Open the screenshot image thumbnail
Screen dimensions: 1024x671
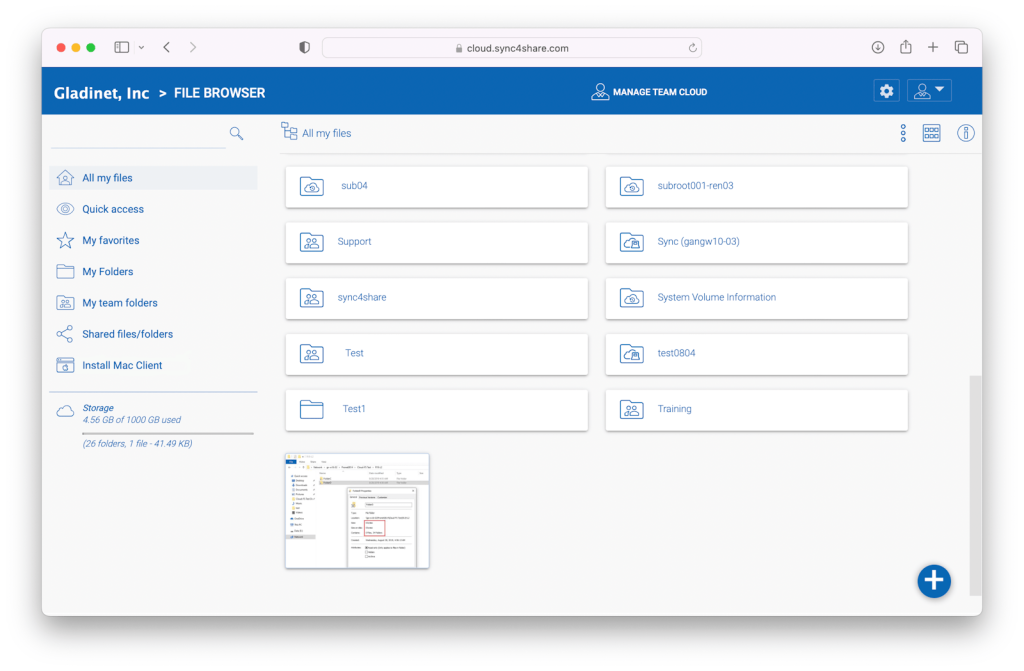click(x=357, y=511)
